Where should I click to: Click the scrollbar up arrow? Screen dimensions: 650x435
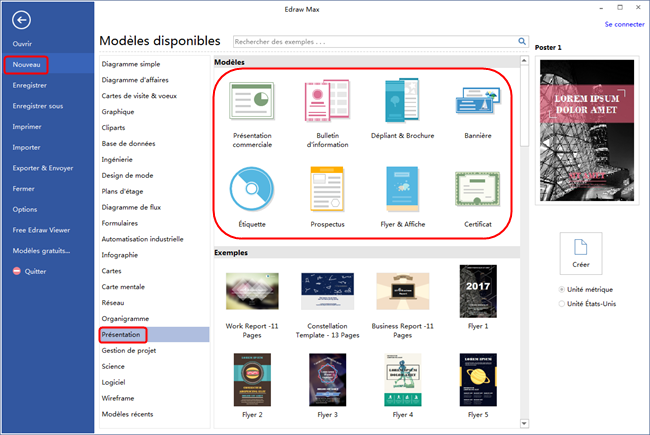coord(524,61)
